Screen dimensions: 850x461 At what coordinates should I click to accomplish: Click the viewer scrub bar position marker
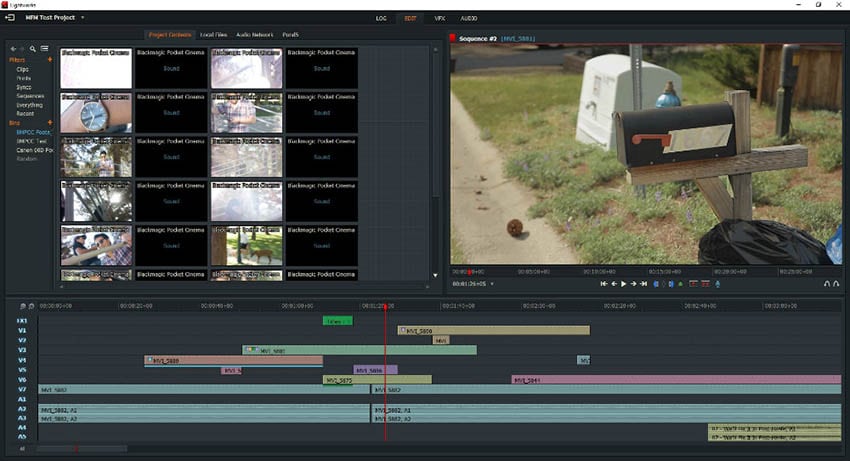tap(469, 272)
